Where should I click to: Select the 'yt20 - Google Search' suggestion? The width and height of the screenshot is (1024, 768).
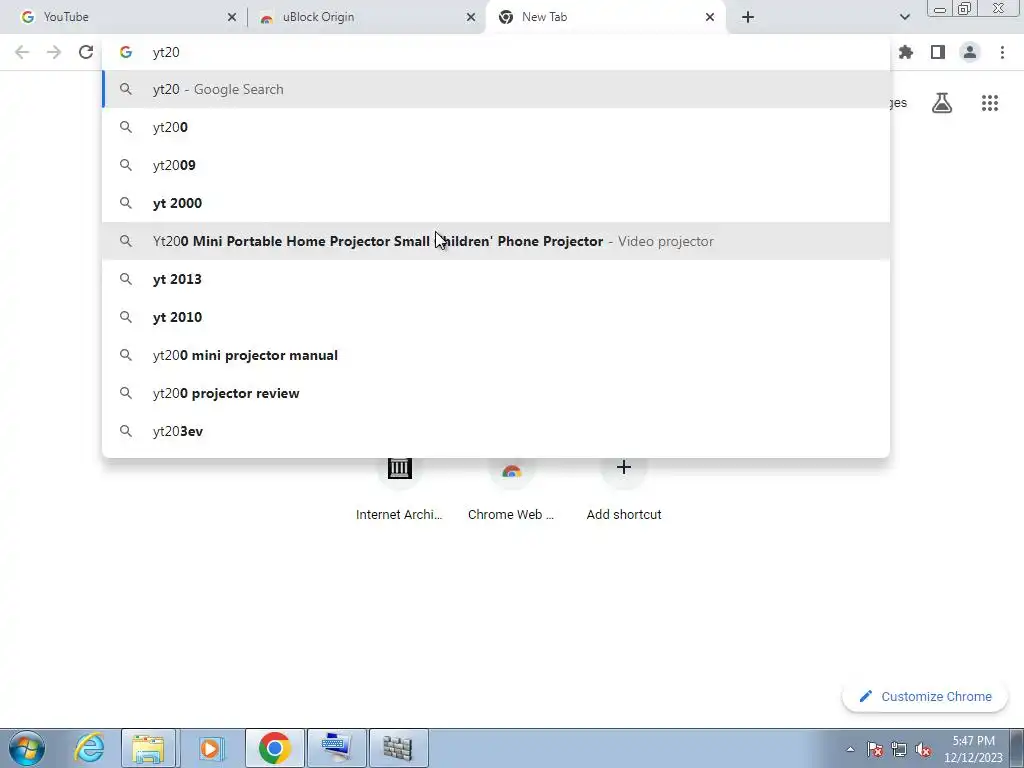point(496,89)
